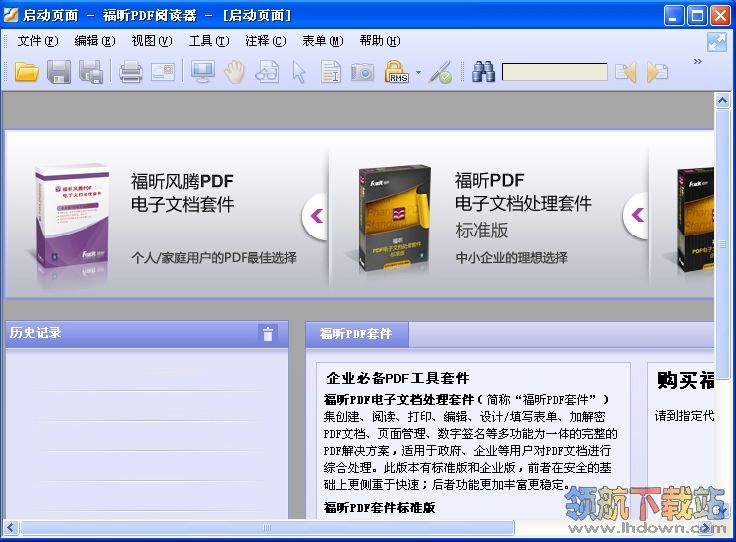Screen dimensions: 736x542
Task: Click the pen signature validate icon
Action: point(440,72)
